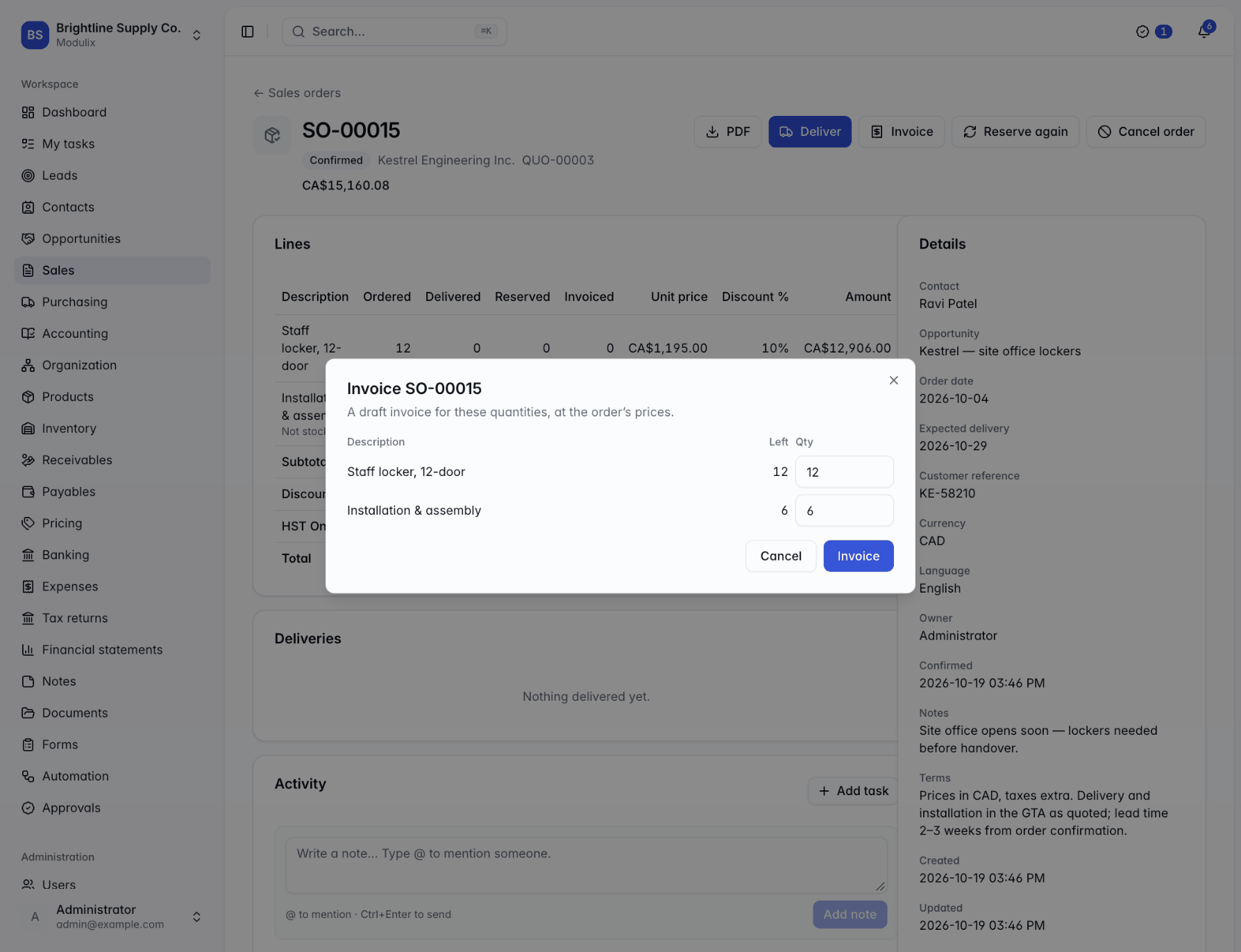Edit the Staff locker Qty field
Image resolution: width=1241 pixels, height=952 pixels.
tap(845, 472)
